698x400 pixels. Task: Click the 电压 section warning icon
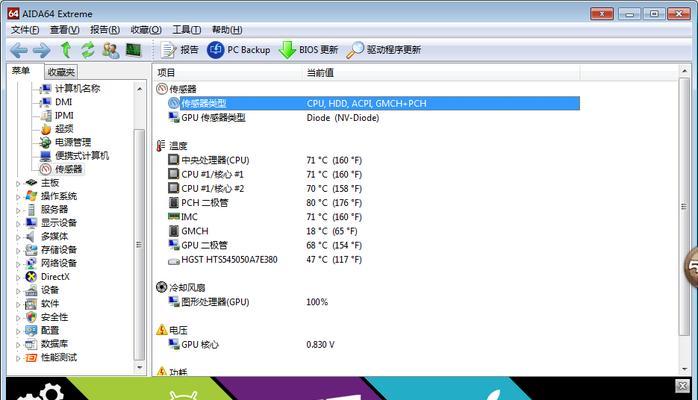pyautogui.click(x=162, y=330)
